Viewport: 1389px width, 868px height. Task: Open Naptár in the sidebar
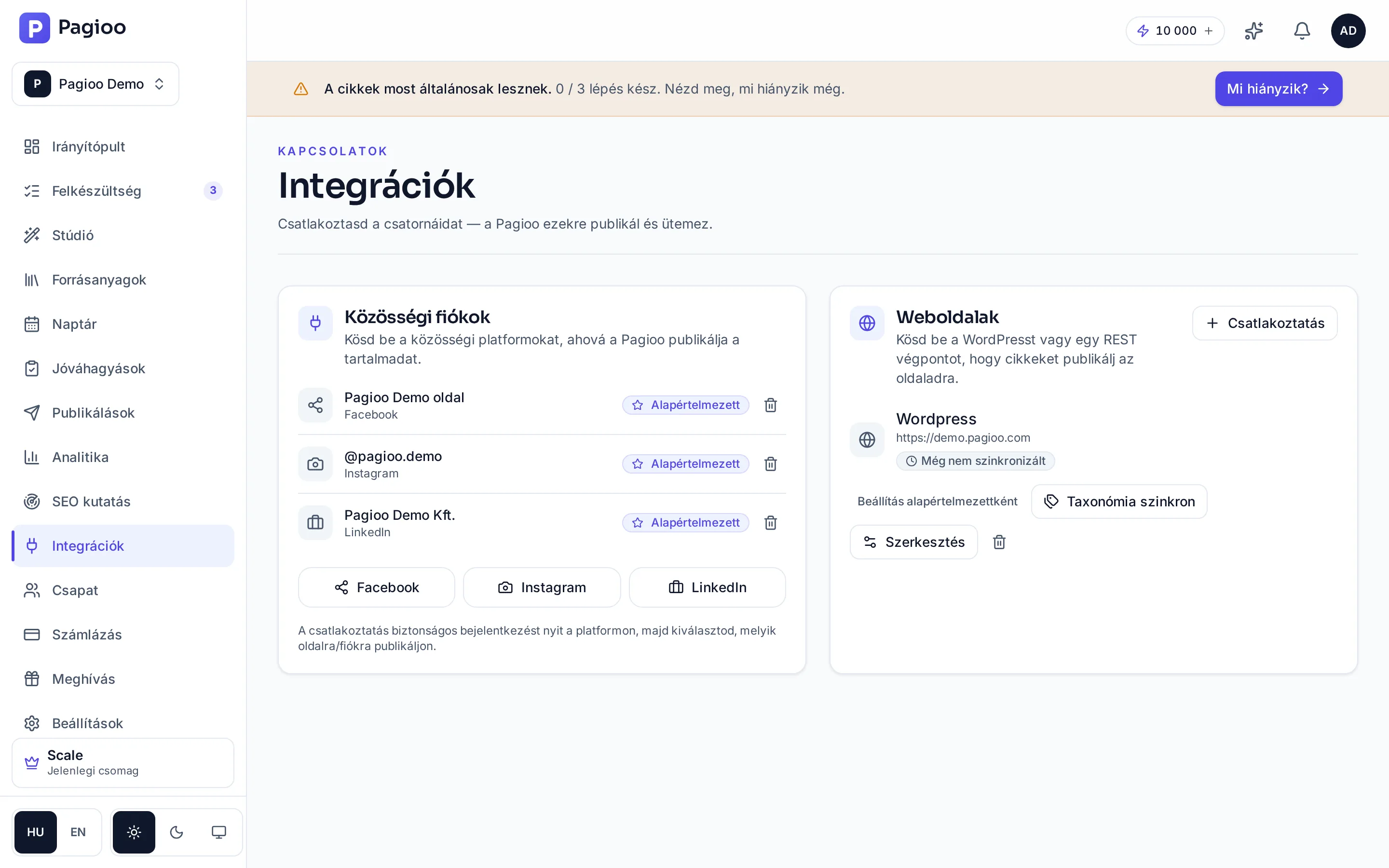(x=123, y=325)
